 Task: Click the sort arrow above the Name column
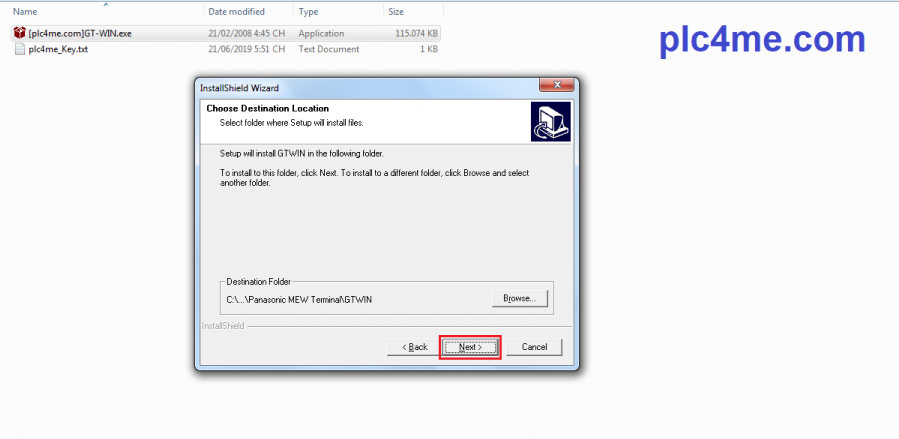click(105, 5)
